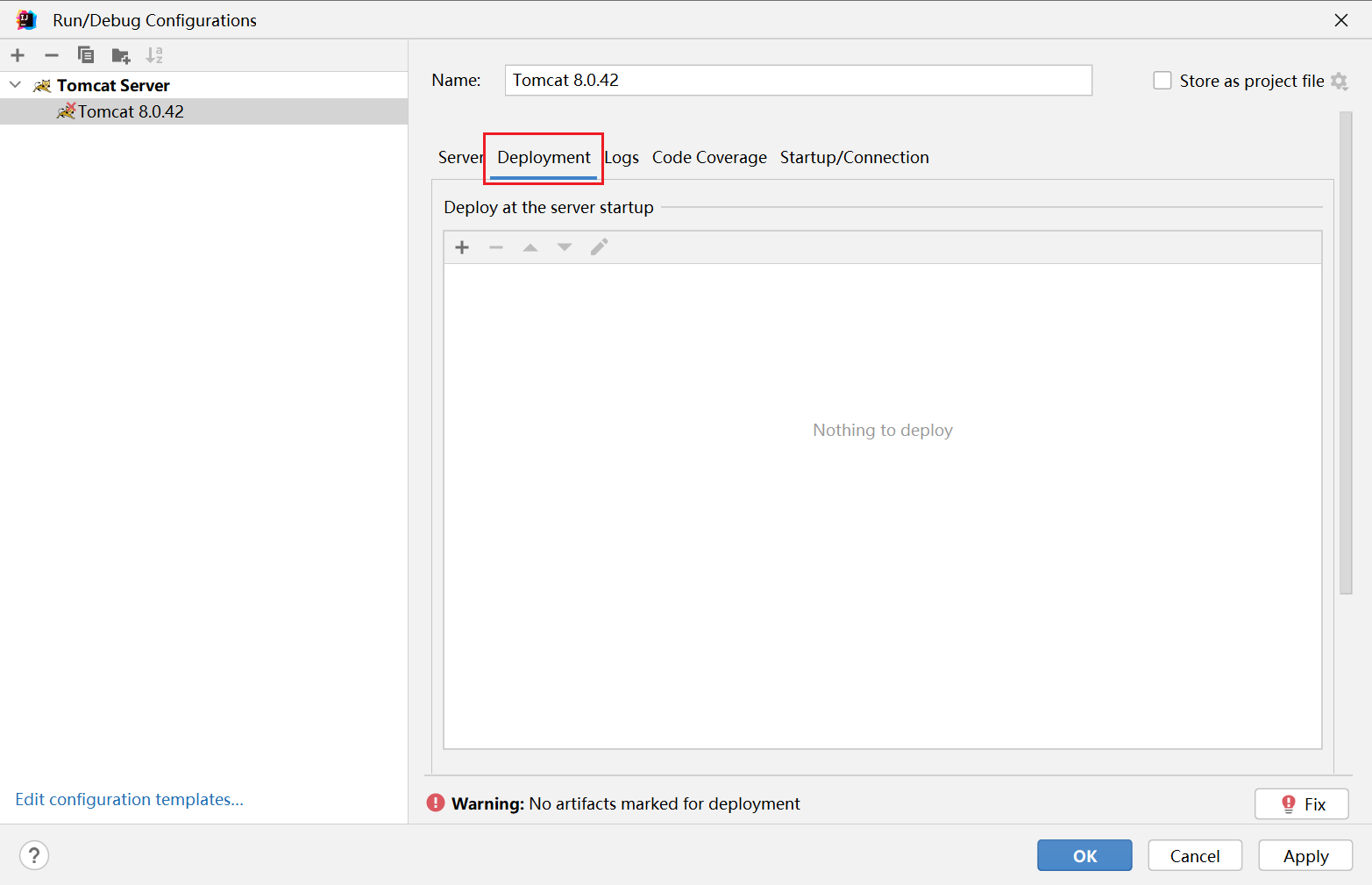Remove the selected configuration
Screen dimensions: 1372x885
click(52, 55)
